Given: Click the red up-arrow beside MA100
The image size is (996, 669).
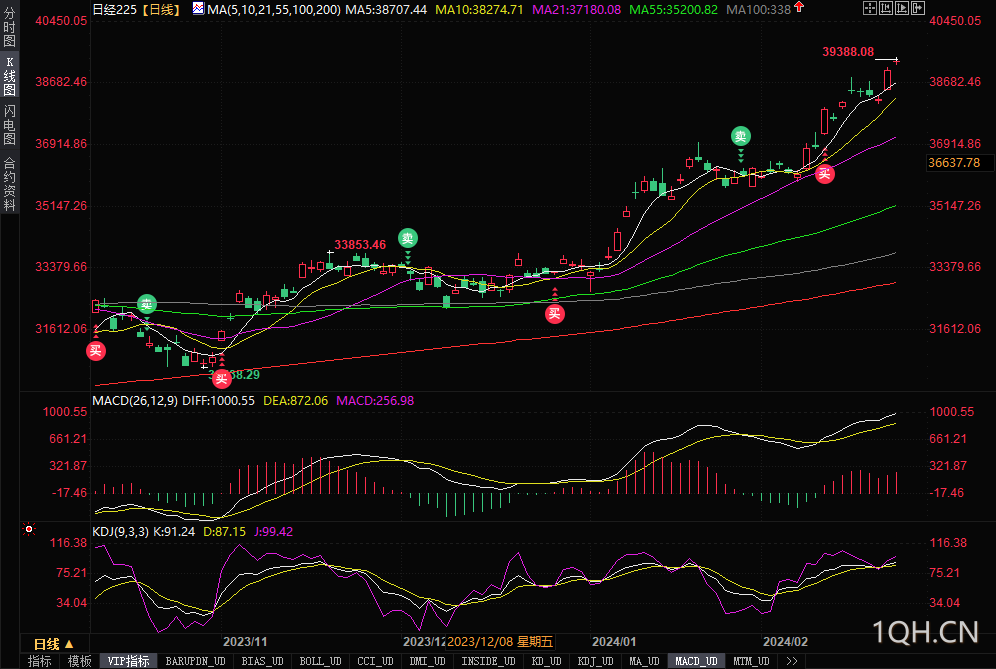Looking at the screenshot, I should 799,8.
